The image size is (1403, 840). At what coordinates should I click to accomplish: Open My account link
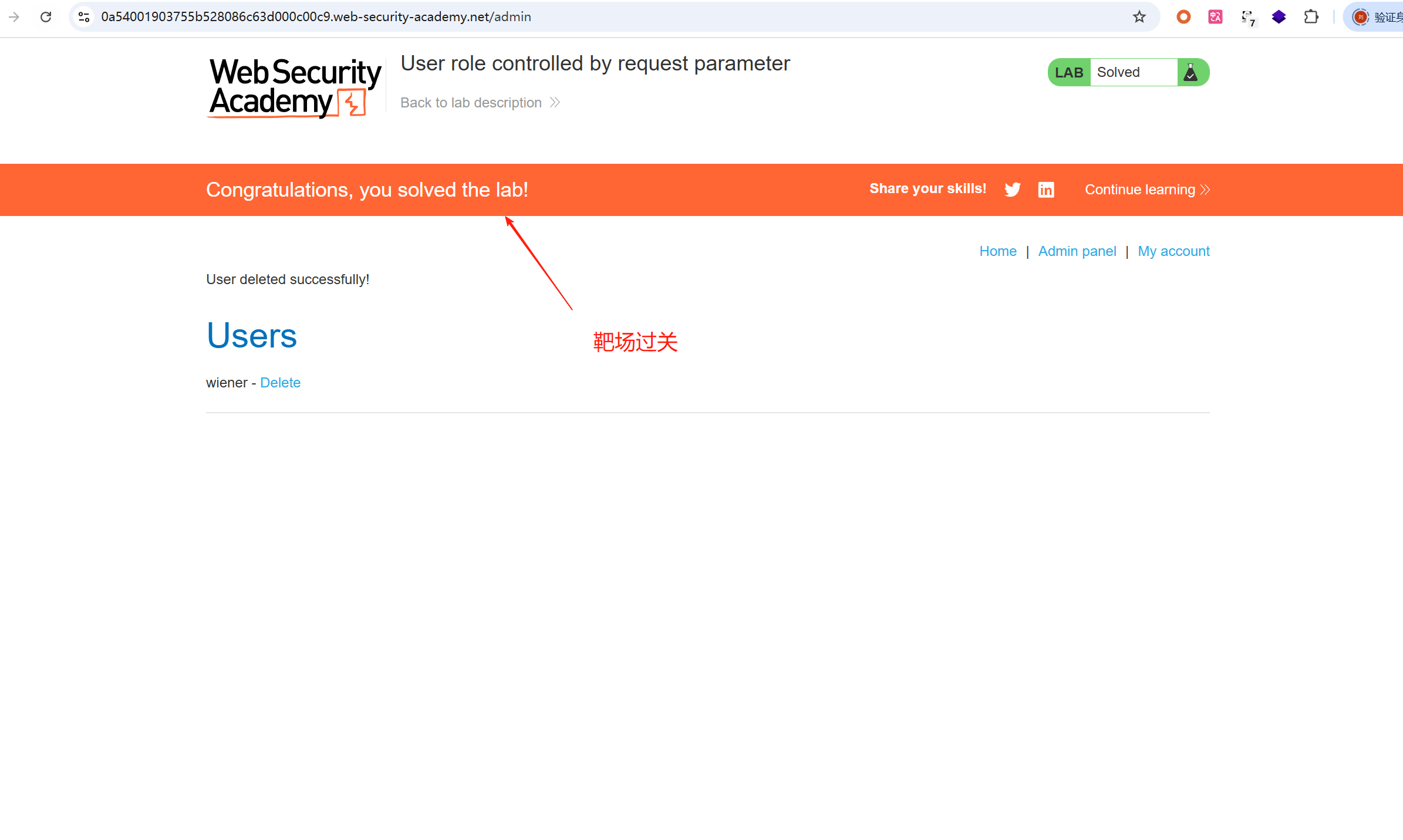coord(1173,251)
